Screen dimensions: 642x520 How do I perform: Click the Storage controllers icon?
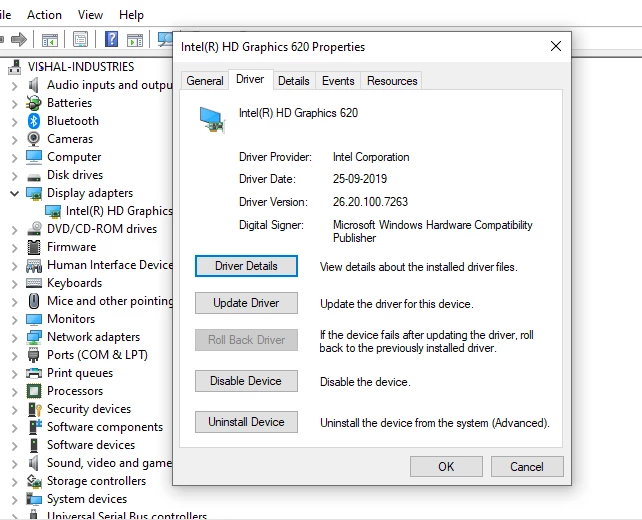(34, 481)
